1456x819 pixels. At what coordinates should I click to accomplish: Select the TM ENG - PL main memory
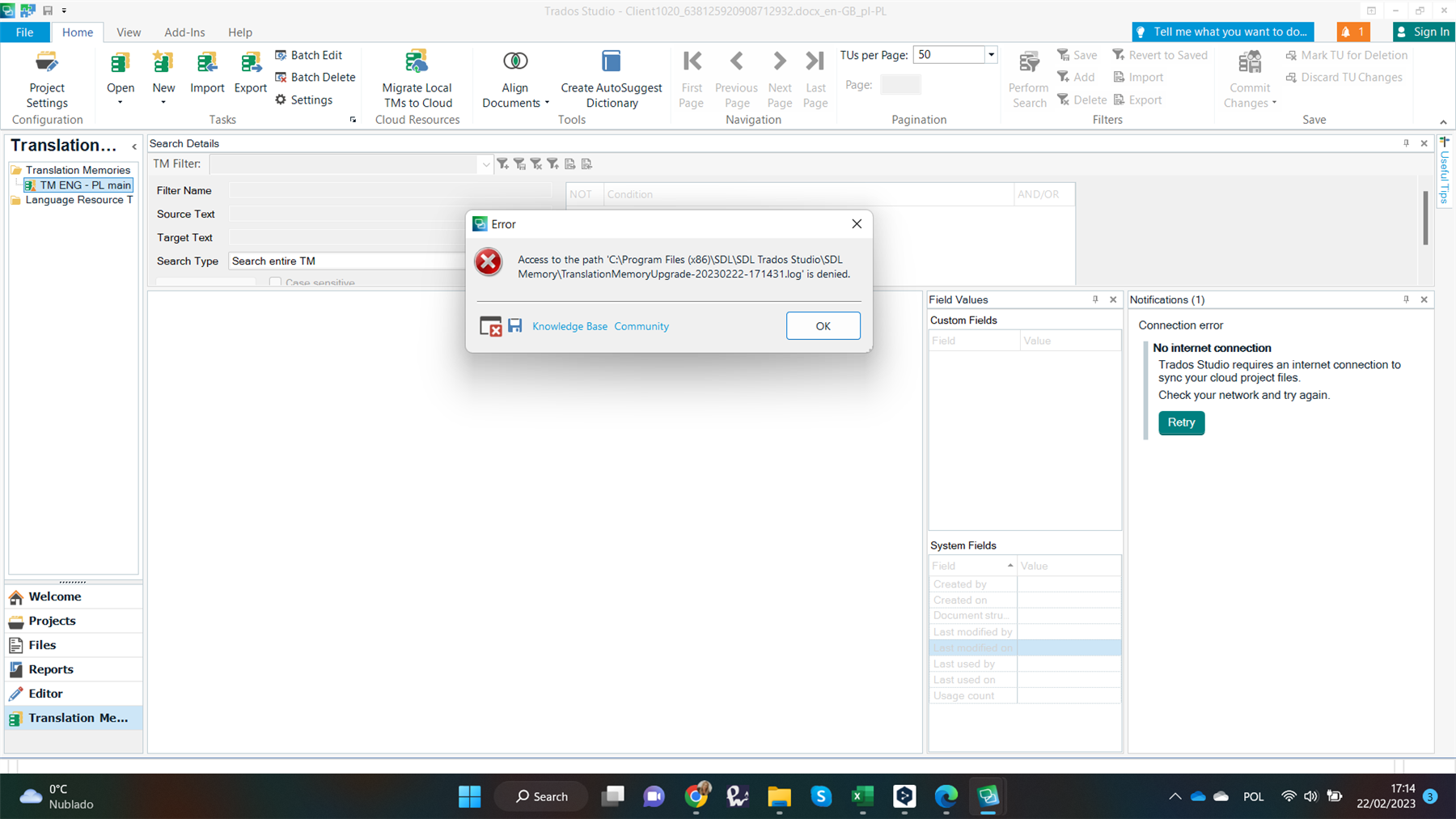coord(78,185)
